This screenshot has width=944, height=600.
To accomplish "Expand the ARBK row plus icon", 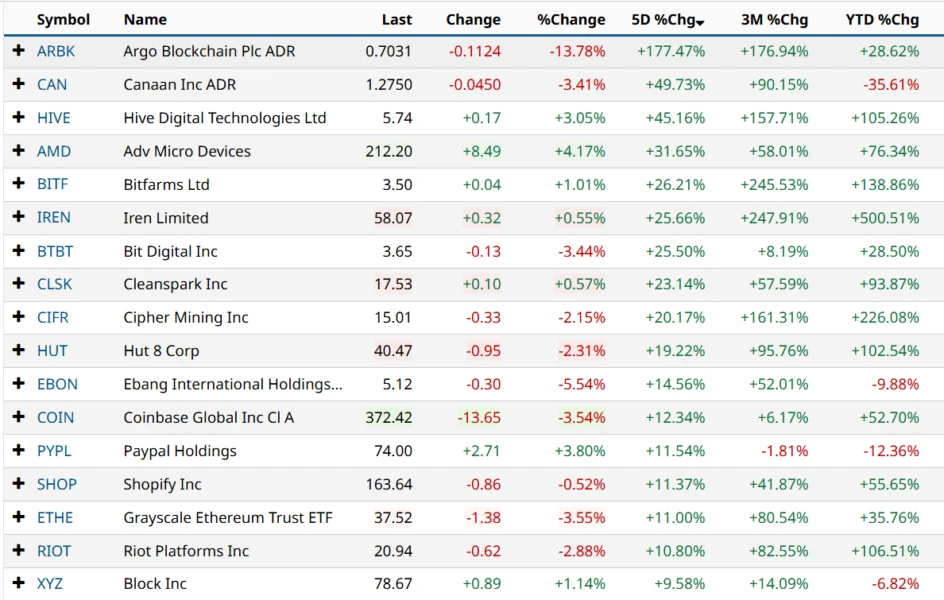I will point(18,51).
